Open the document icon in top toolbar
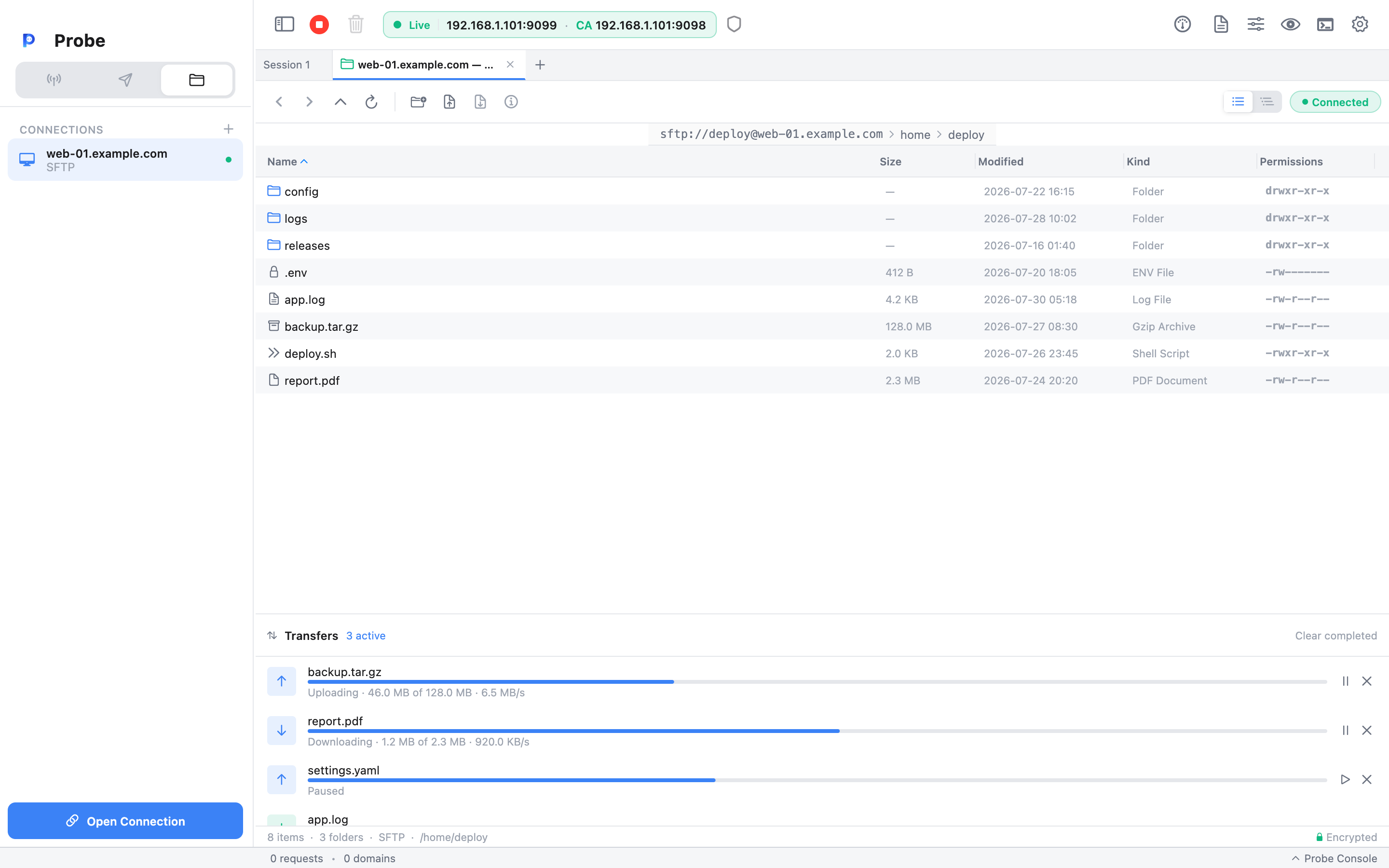 point(1221,24)
